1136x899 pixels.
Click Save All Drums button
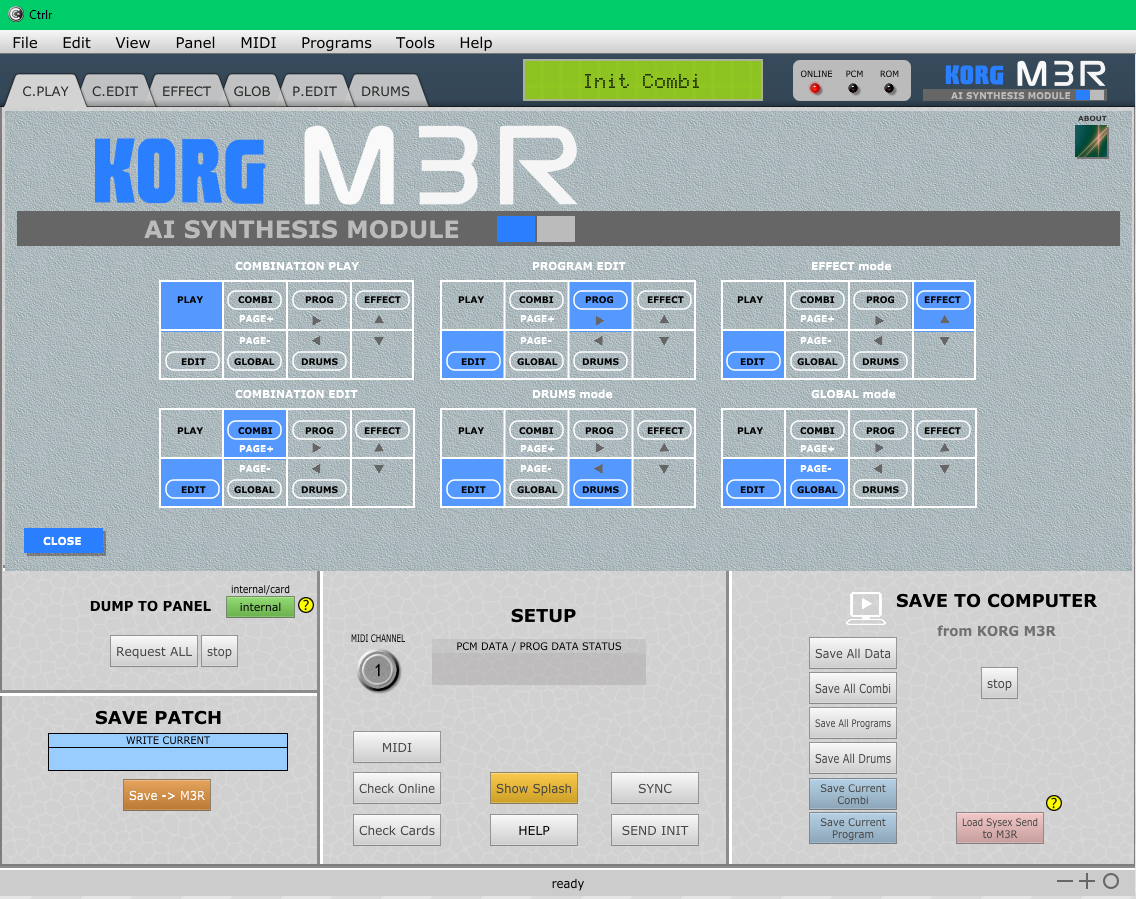pos(853,758)
